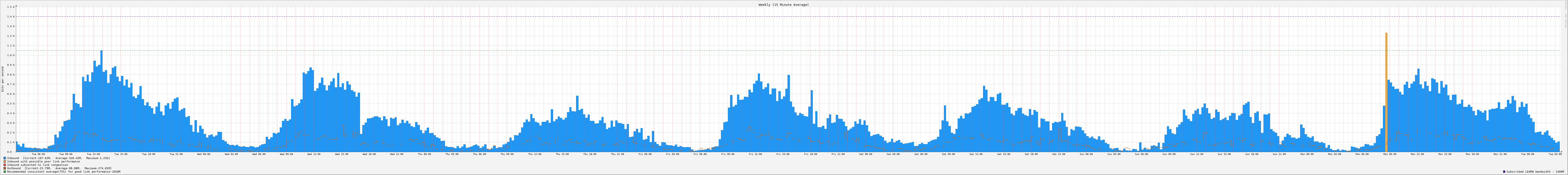This screenshot has width=1568, height=175.
Task: Click the brown Outbound legend swatch
Action: click(x=5, y=168)
